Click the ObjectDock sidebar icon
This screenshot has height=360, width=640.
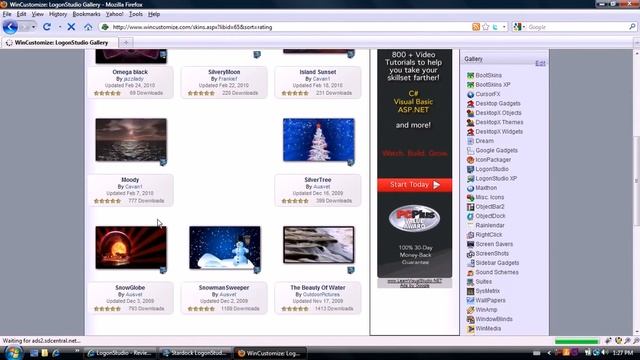click(x=470, y=216)
